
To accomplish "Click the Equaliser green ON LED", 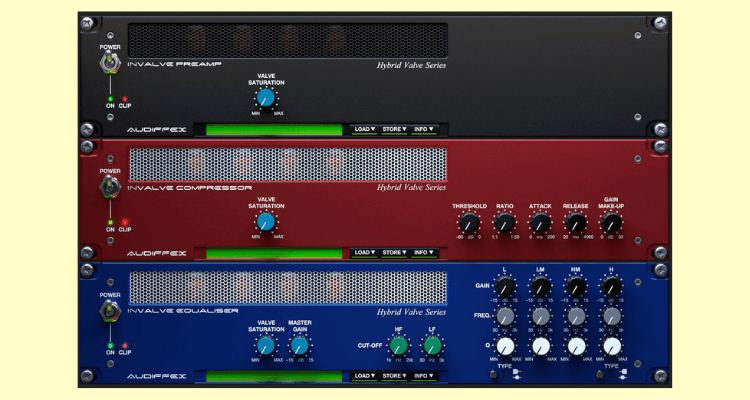I will point(110,345).
